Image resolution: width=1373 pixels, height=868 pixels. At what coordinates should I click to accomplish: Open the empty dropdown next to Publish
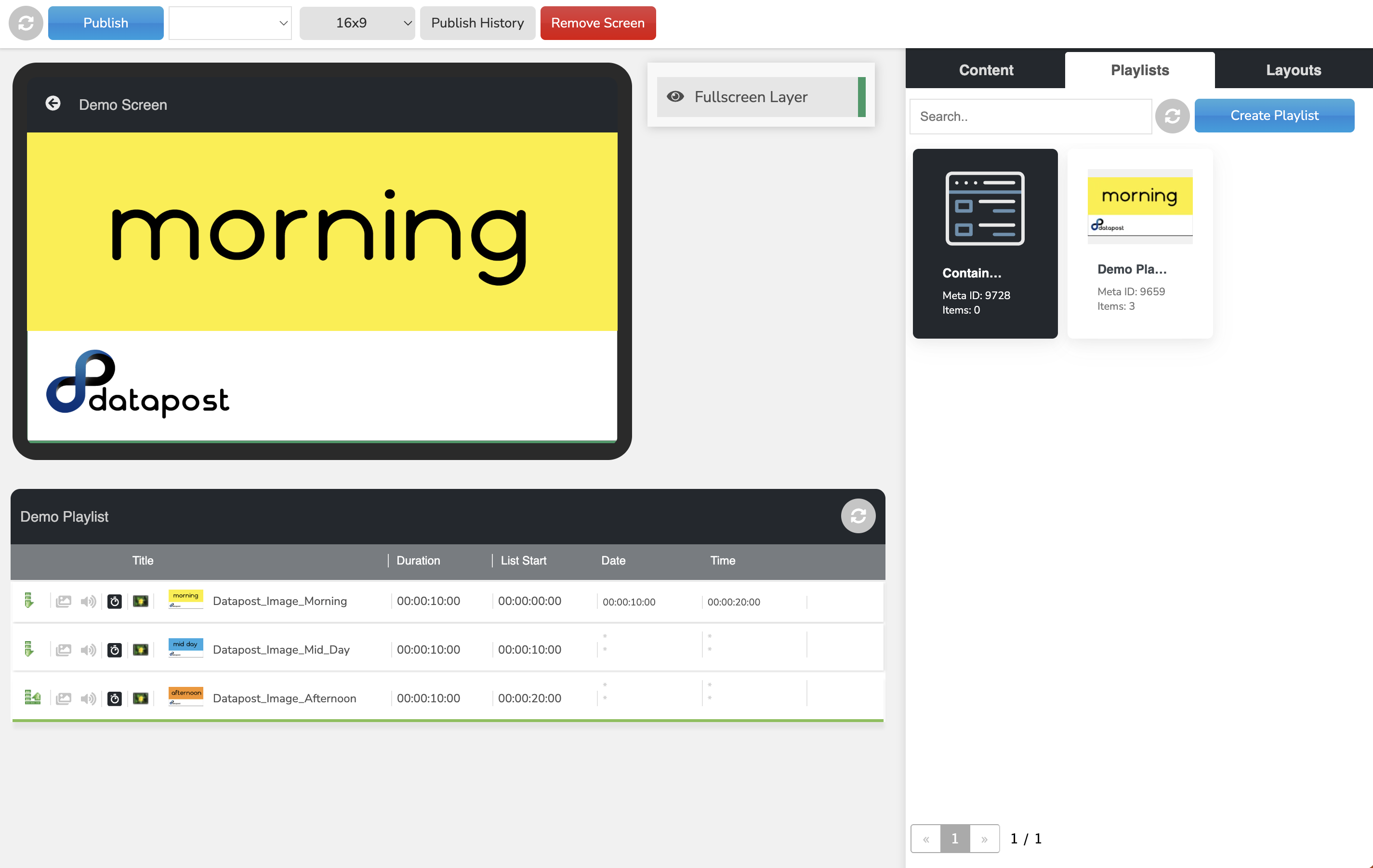tap(230, 23)
